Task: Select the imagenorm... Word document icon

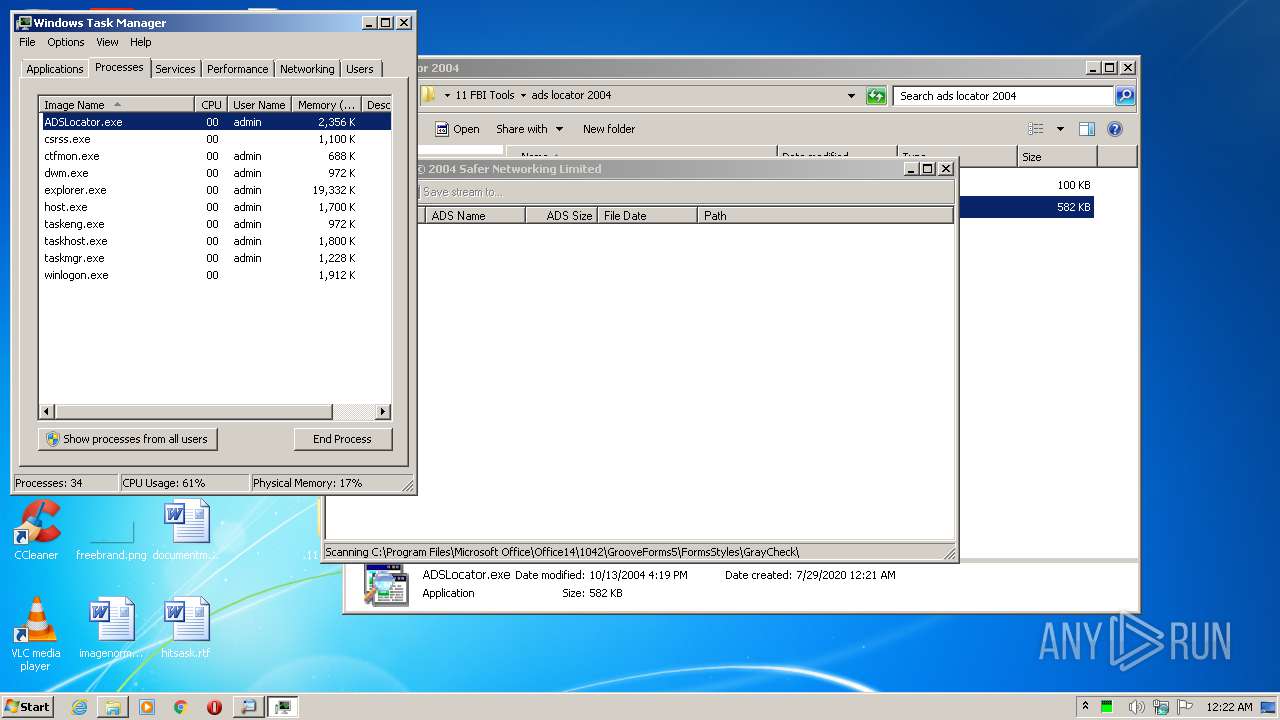Action: point(111,628)
